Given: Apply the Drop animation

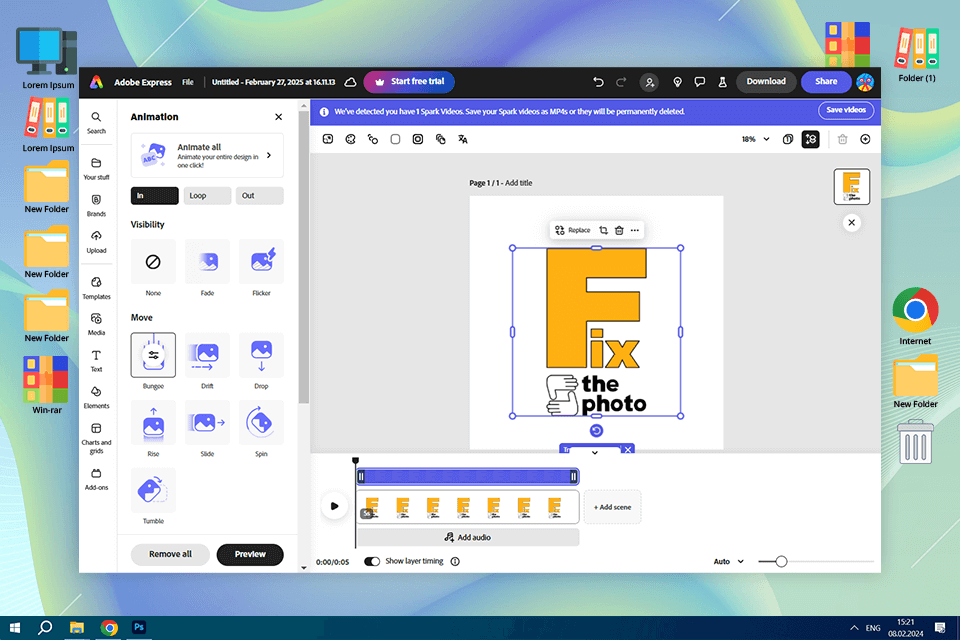Looking at the screenshot, I should click(x=261, y=355).
